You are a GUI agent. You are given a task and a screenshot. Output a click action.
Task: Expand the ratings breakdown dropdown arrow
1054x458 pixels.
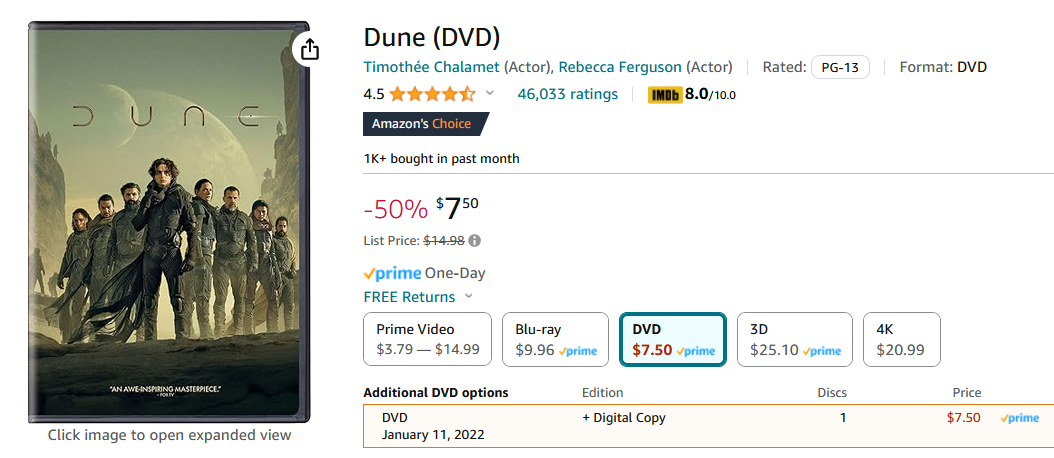point(490,94)
